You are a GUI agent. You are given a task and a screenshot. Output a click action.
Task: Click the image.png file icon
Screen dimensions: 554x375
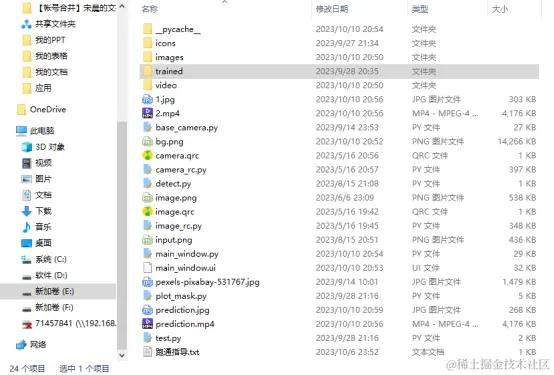click(147, 198)
